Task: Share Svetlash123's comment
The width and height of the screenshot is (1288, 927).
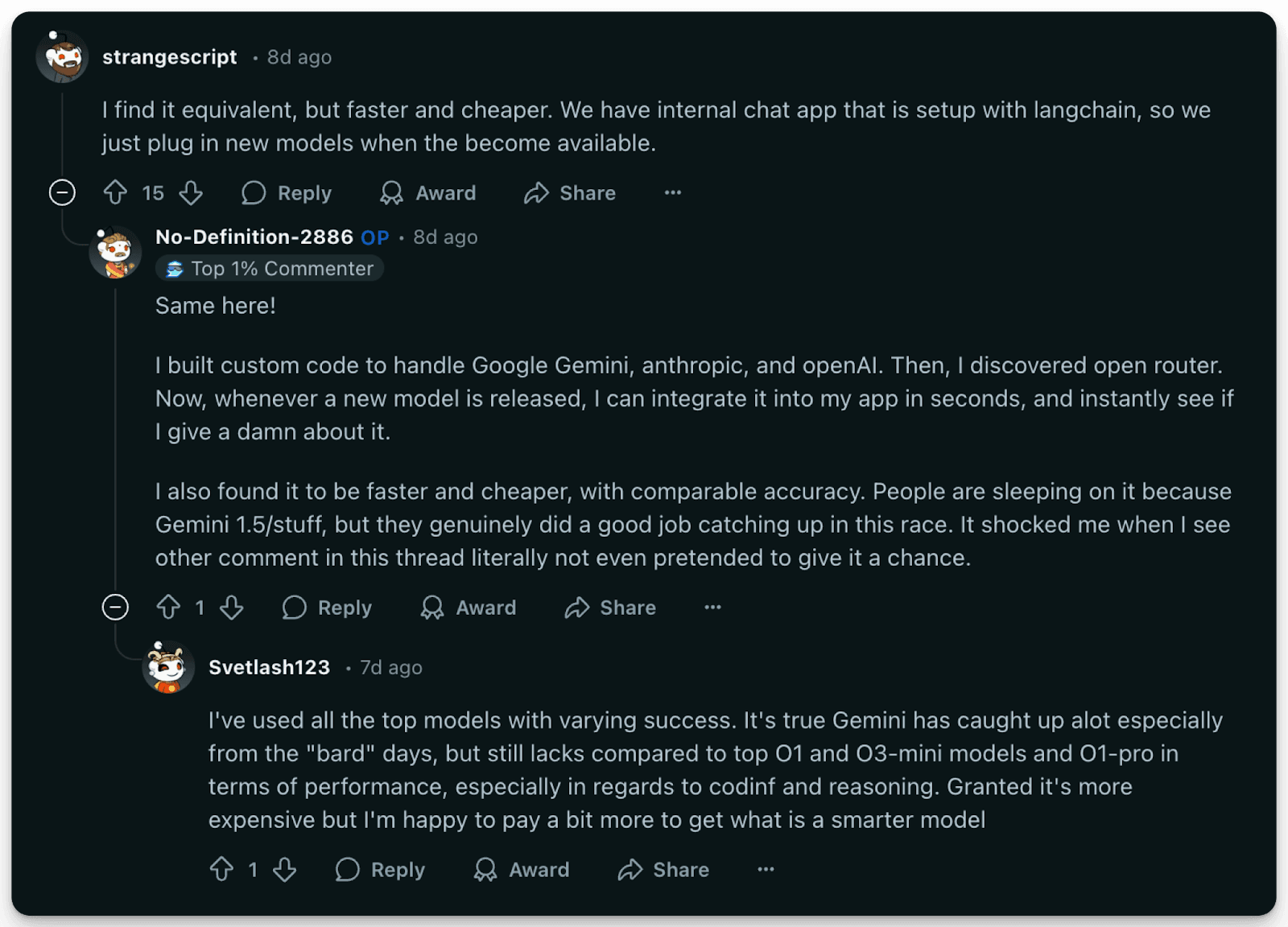Action: point(663,870)
